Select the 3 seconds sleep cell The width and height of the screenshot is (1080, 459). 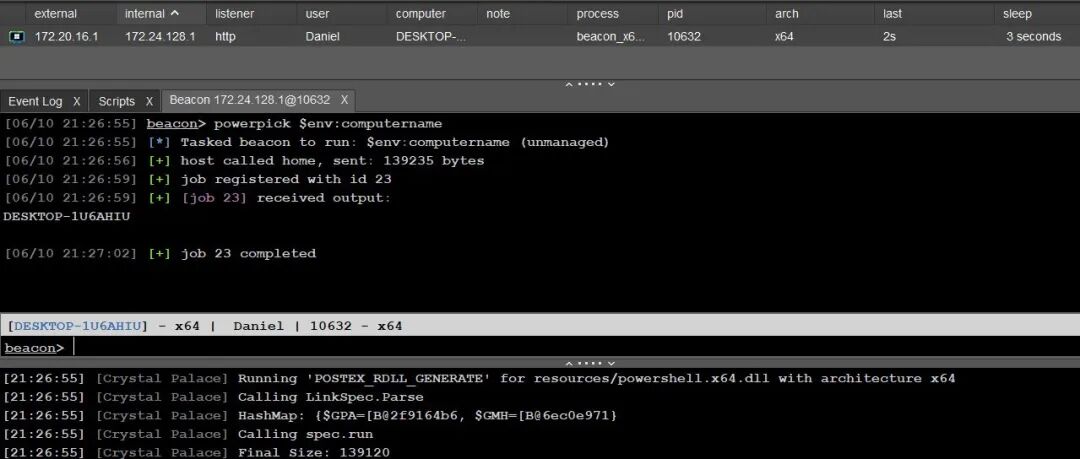tap(1033, 37)
